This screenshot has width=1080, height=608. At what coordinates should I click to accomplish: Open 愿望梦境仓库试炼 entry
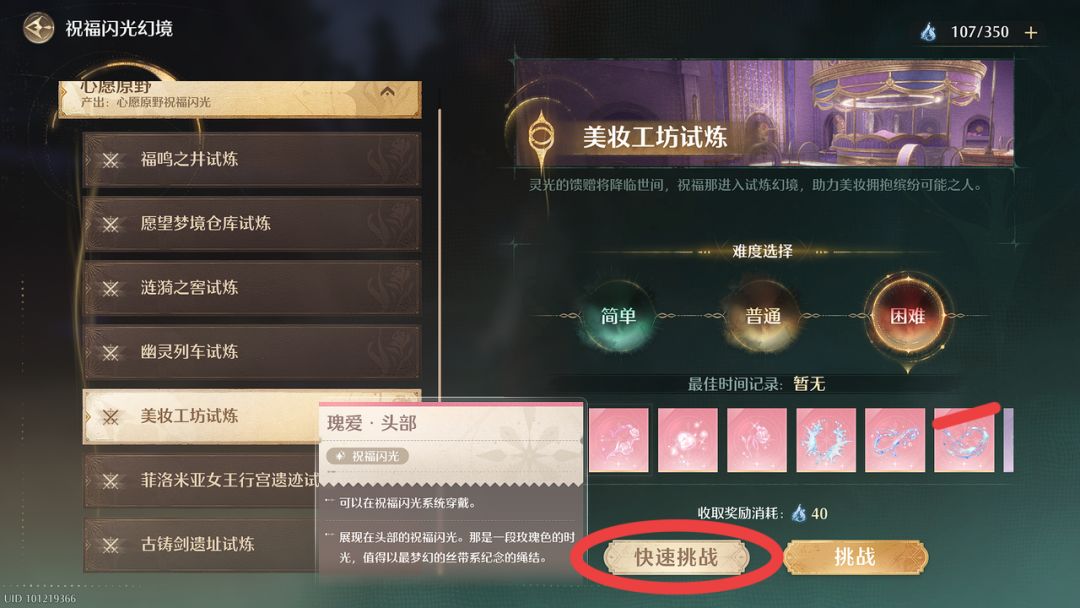click(251, 224)
